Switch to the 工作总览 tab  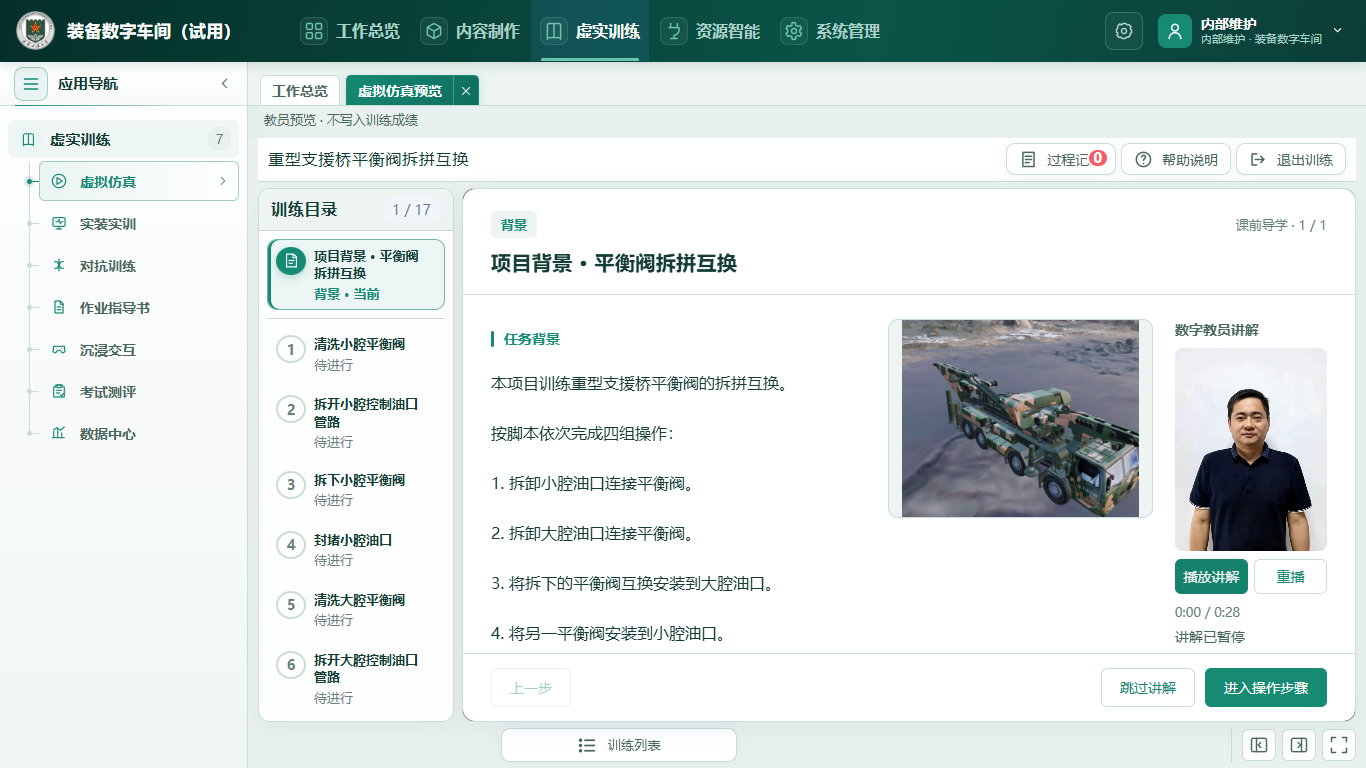pos(300,90)
